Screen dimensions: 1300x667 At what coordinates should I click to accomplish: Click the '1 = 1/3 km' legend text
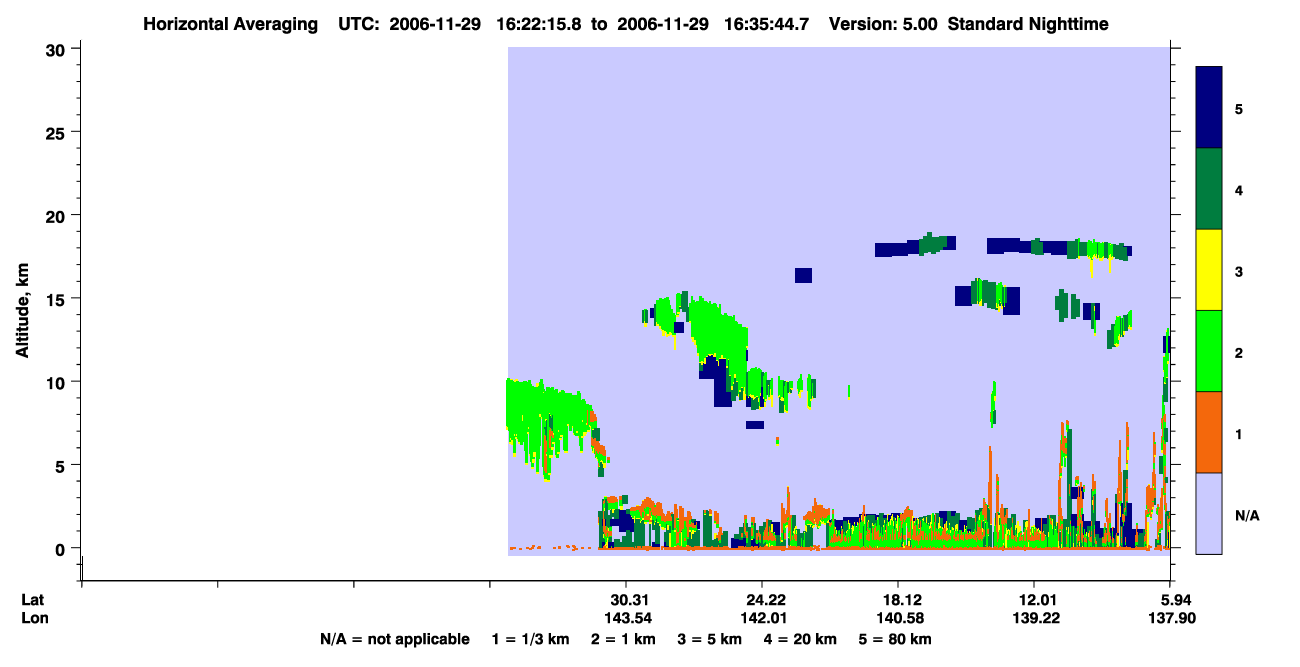tap(530, 639)
